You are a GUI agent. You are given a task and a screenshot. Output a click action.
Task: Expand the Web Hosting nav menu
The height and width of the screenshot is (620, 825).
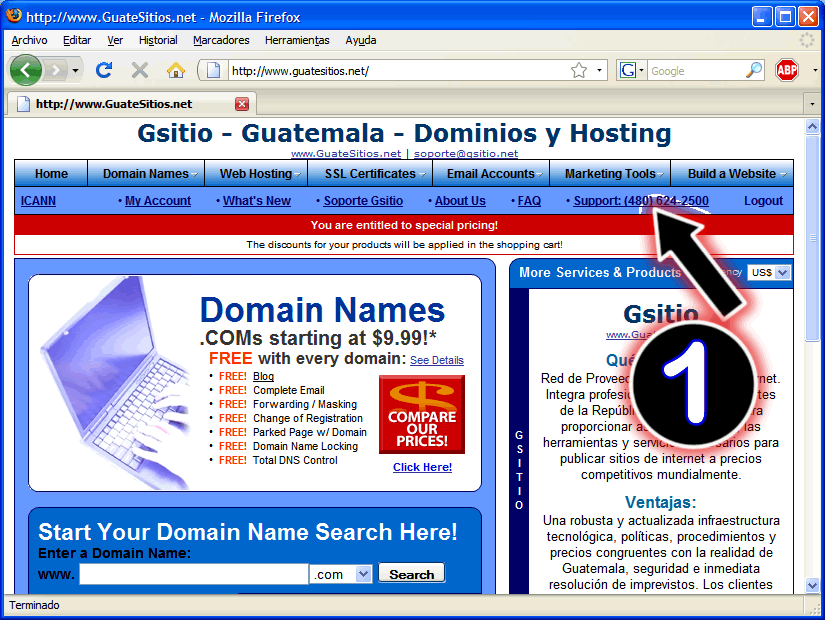click(256, 173)
